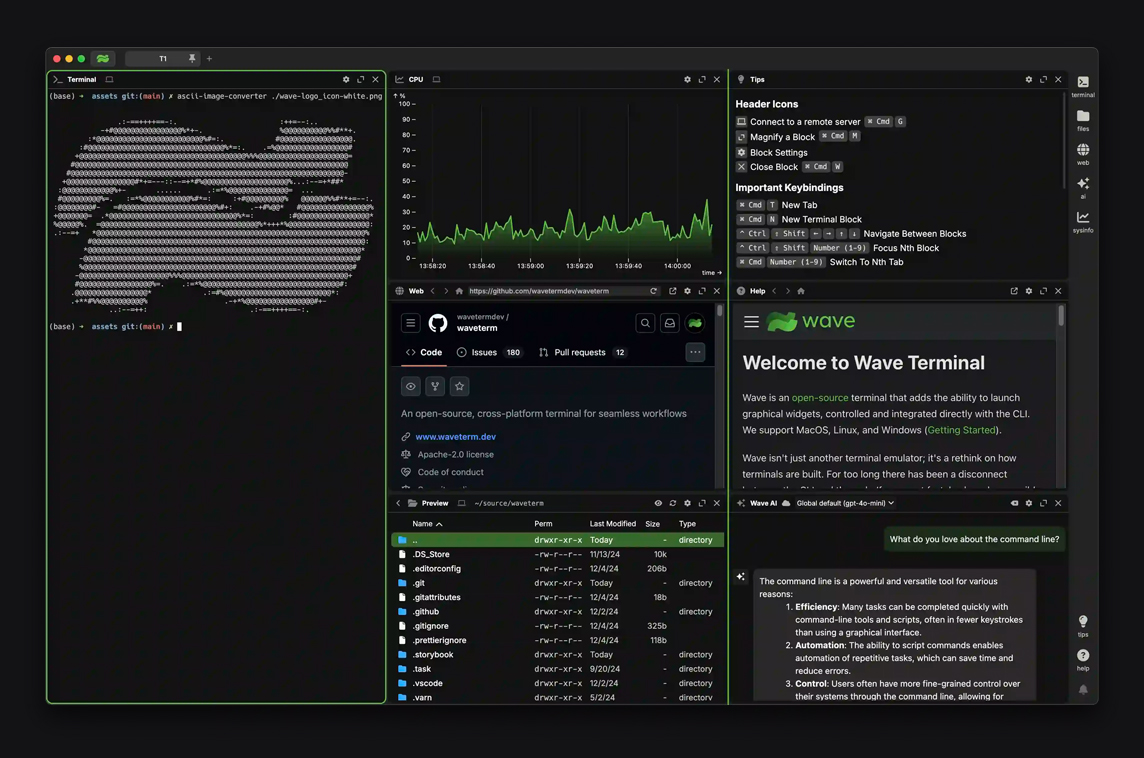The width and height of the screenshot is (1144, 758).
Task: Click the wave logo in Help docs
Action: 811,322
